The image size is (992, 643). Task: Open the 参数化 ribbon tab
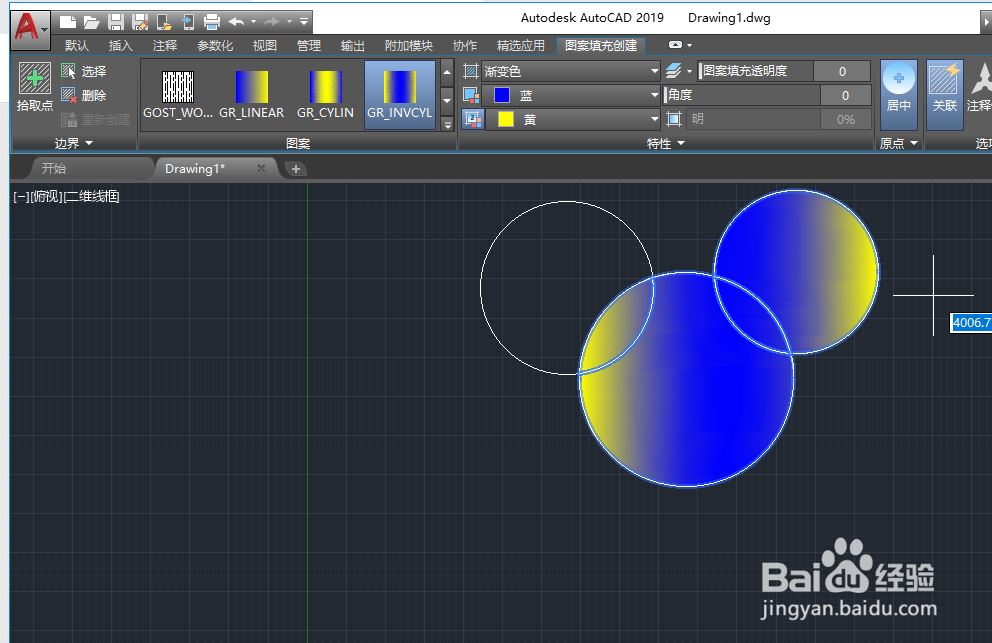tap(215, 46)
